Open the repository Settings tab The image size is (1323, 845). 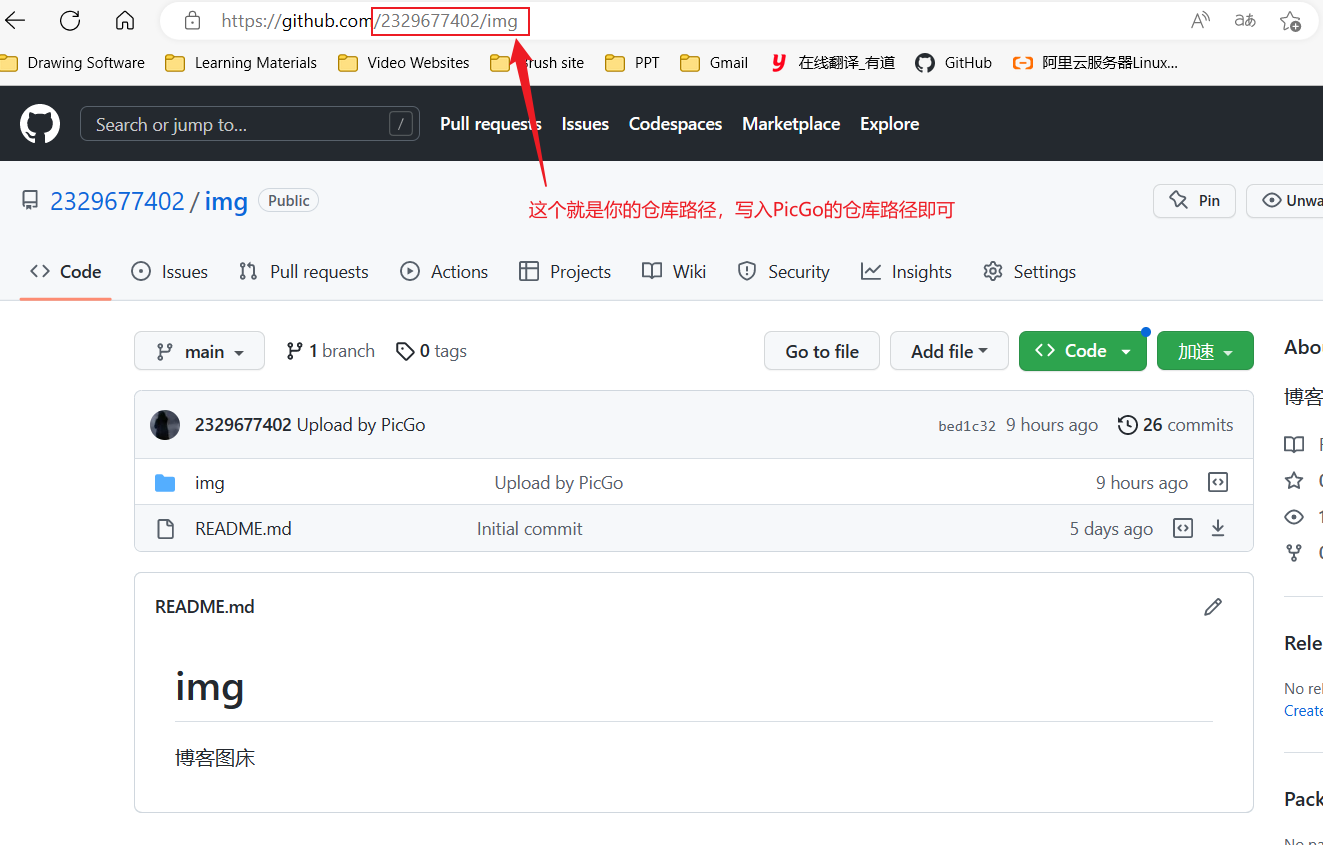[1029, 272]
